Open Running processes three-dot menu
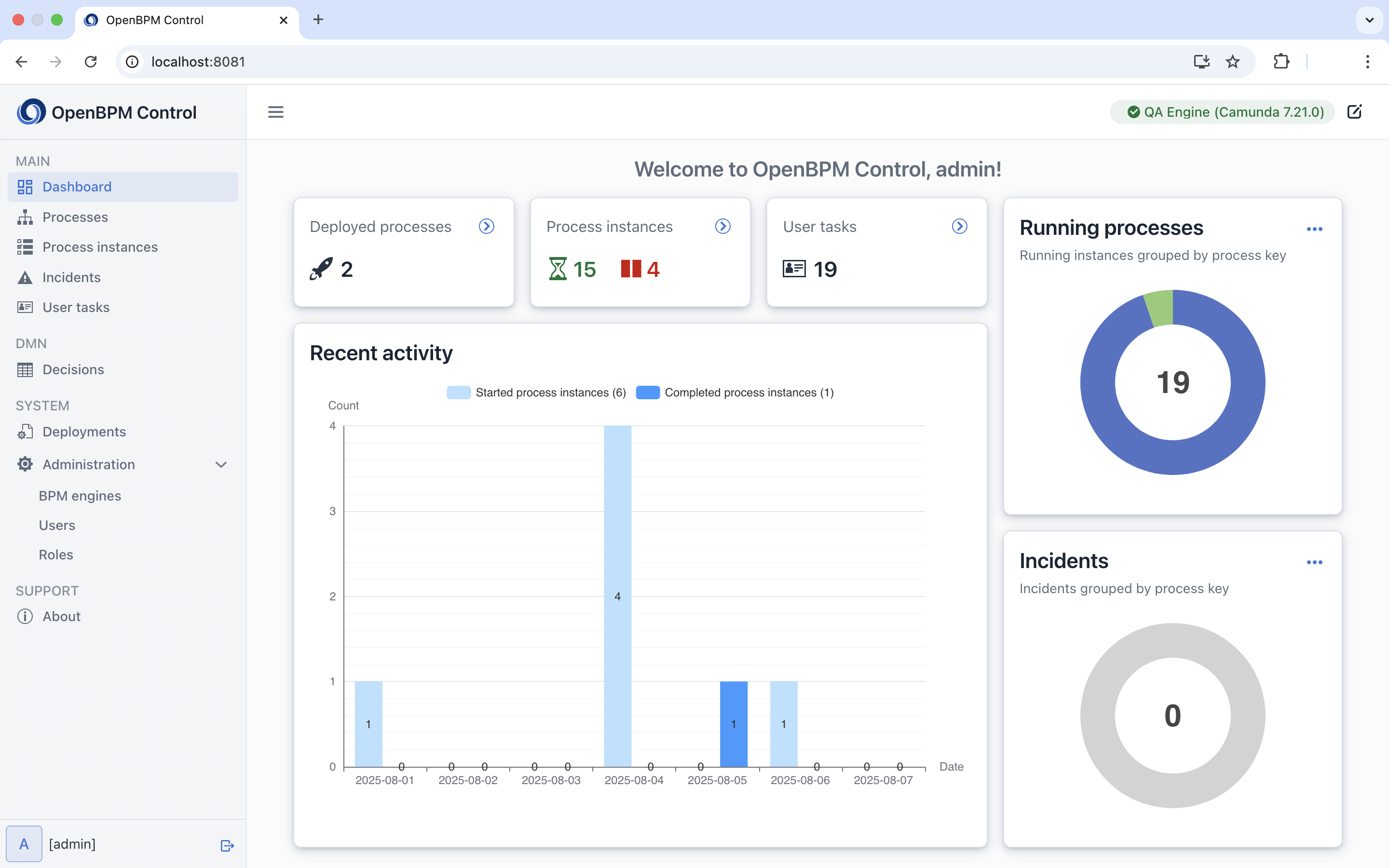 (x=1314, y=229)
